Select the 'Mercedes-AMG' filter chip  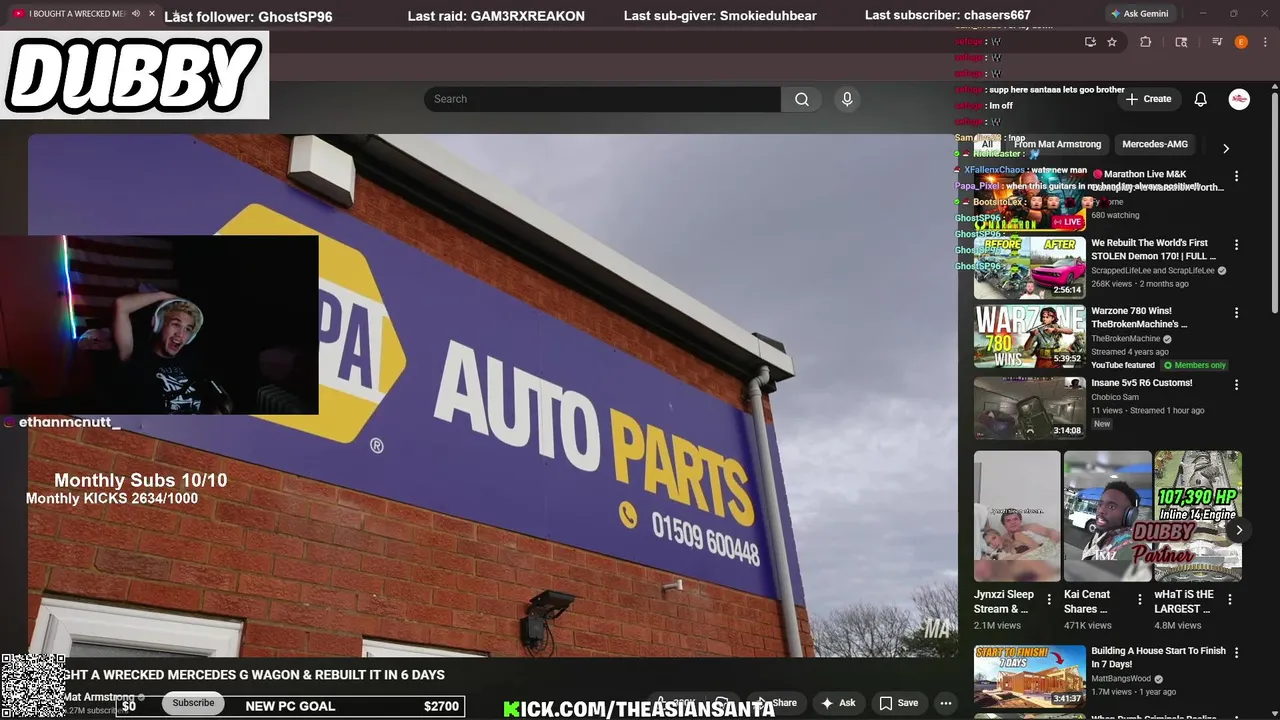(x=1155, y=144)
